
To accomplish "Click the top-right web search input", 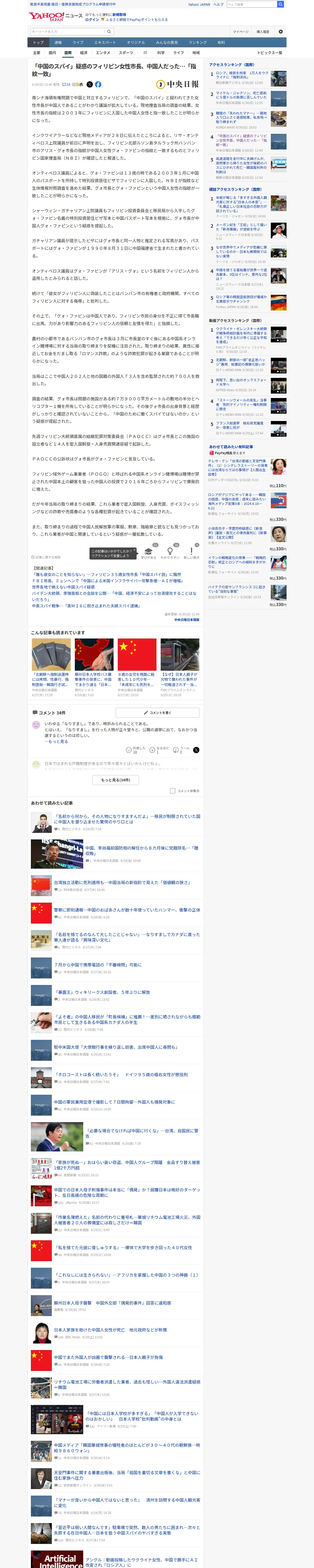I will (x=252, y=4).
